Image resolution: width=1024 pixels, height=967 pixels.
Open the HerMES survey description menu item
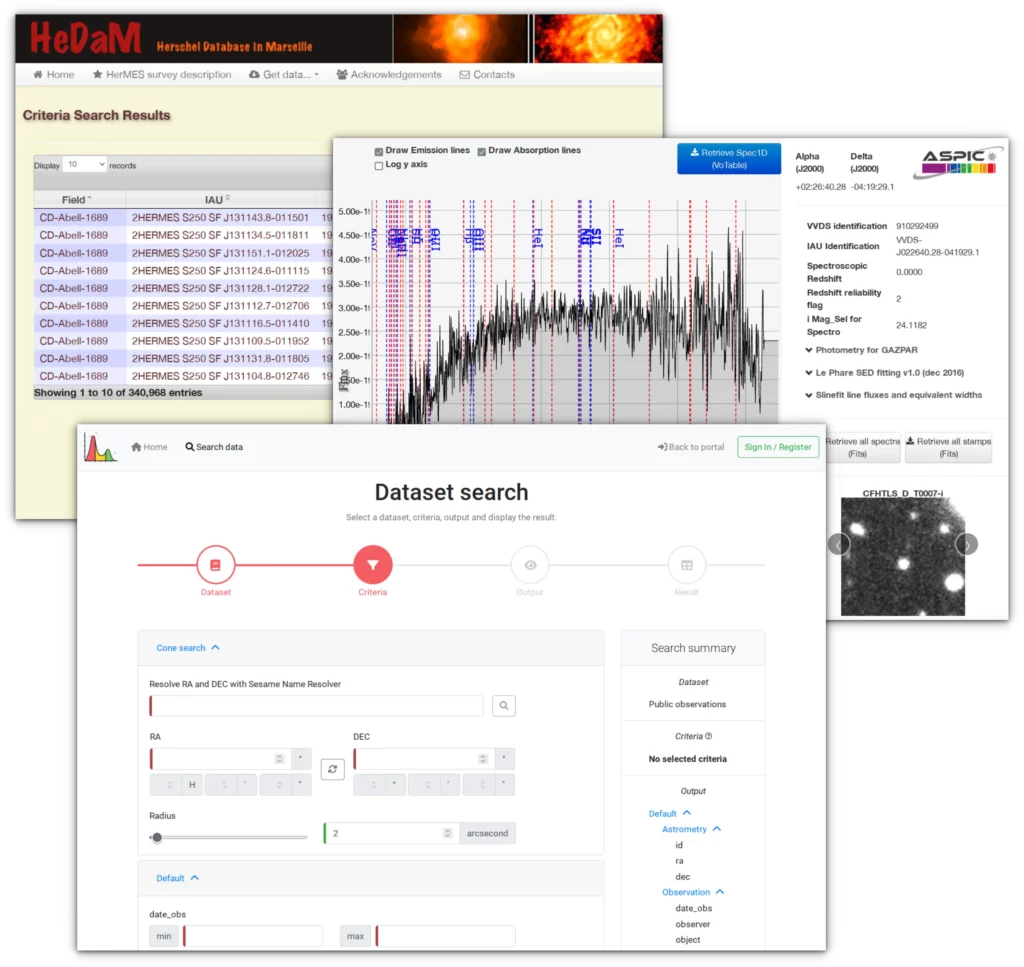point(161,75)
